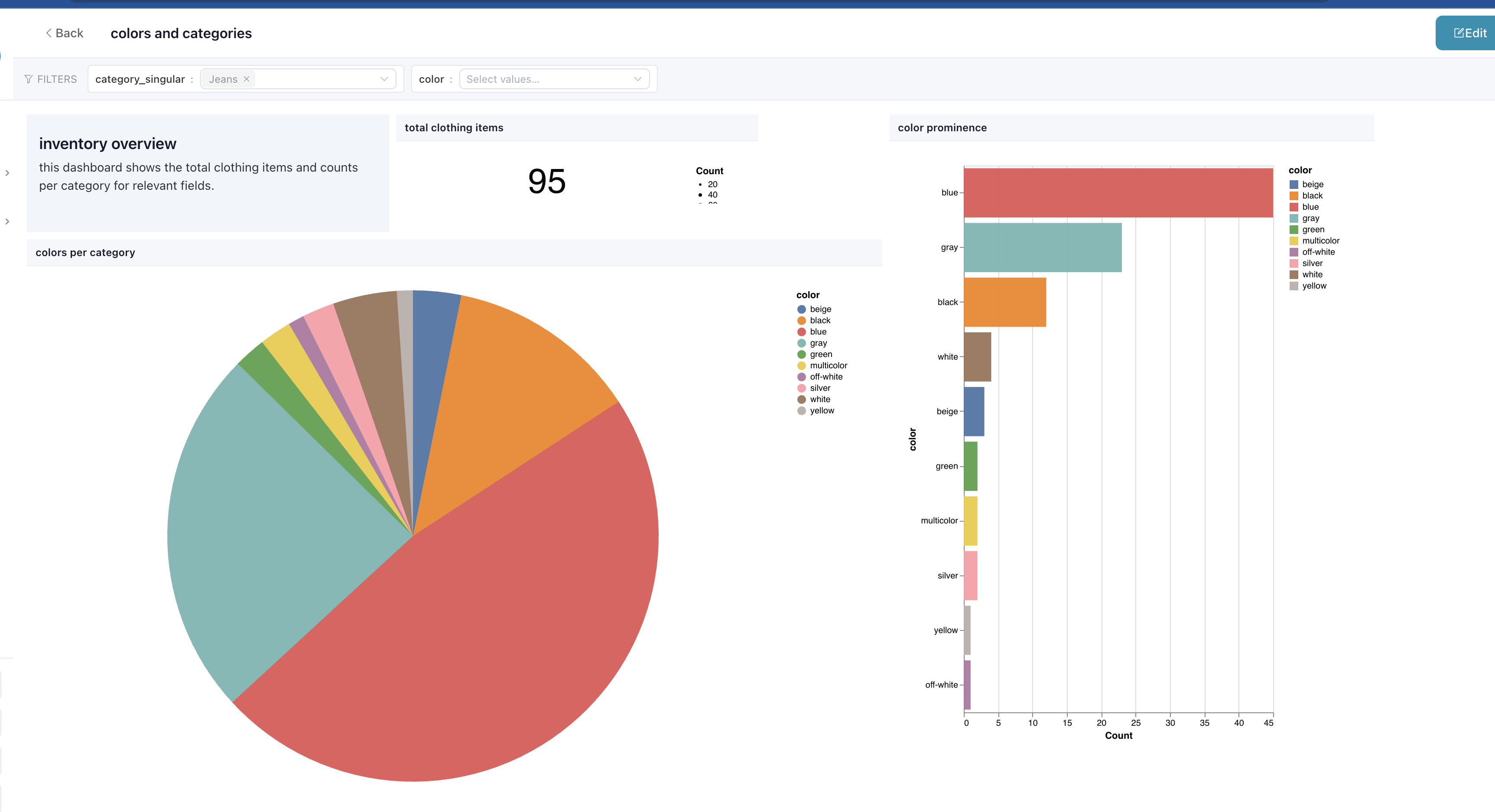Click the 'off-white' y-axis label
The image size is (1495, 812).
(941, 685)
